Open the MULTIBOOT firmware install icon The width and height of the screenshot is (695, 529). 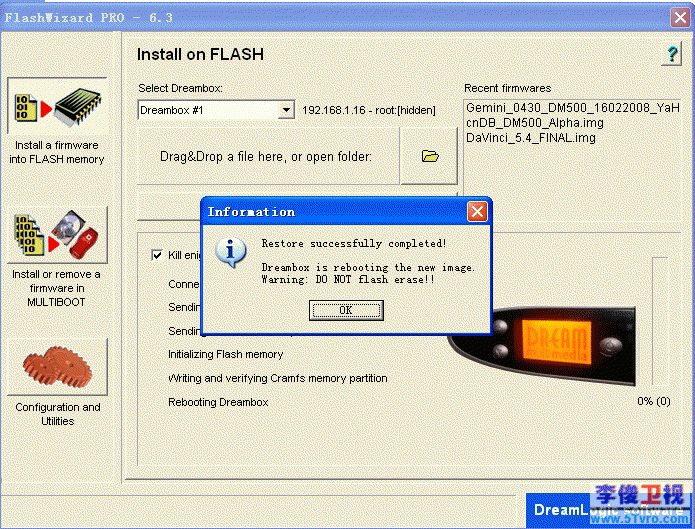click(58, 235)
